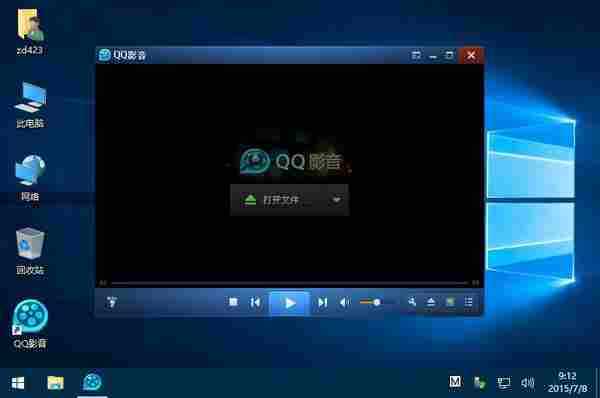Mute audio via the speaker icon
Screen dimensions: 600x398
click(344, 303)
